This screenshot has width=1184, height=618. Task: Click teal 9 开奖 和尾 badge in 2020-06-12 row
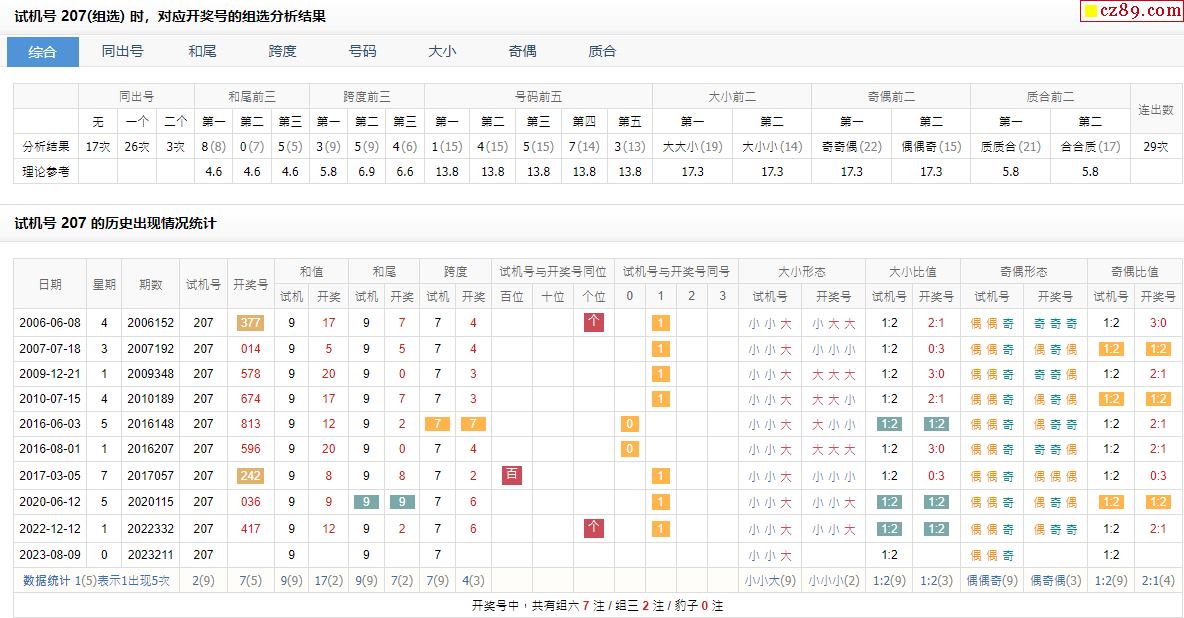(x=402, y=502)
